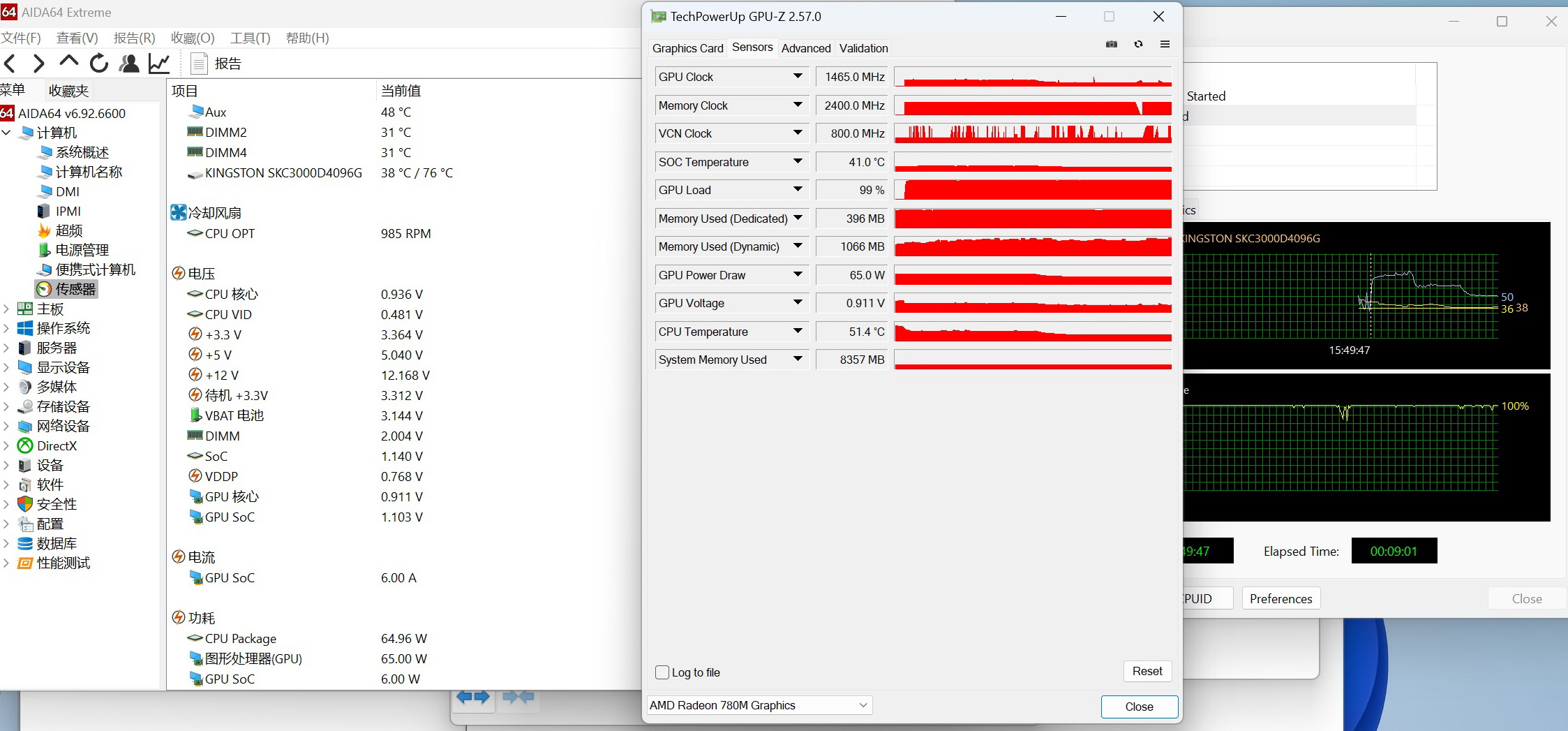Expand the 主板 tree node
Viewport: 1568px width, 731px height.
point(6,309)
